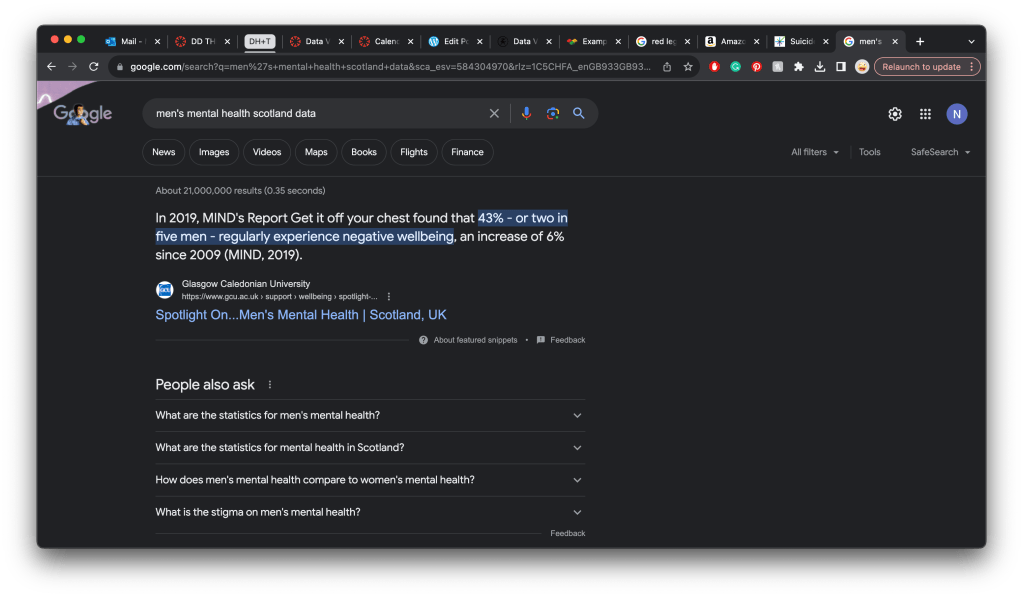Open the Spotlight On Men's Mental Health link

coord(301,315)
